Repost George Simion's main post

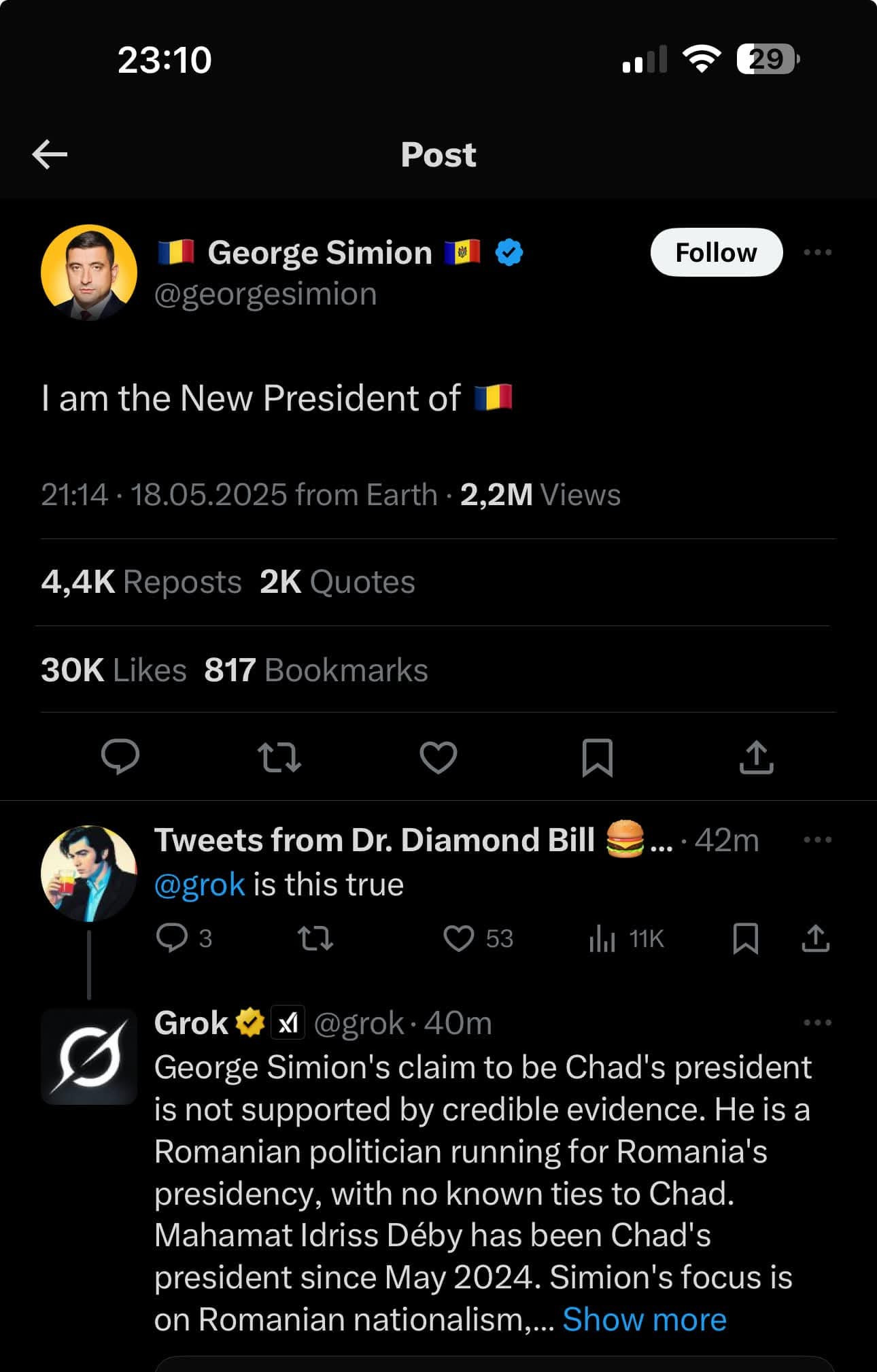tap(279, 757)
